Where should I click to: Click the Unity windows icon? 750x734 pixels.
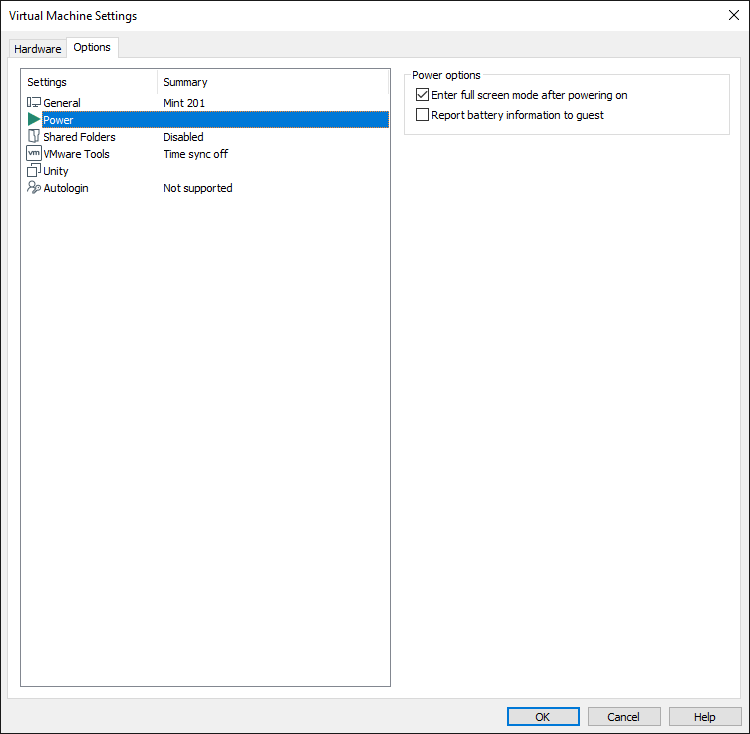[34, 170]
